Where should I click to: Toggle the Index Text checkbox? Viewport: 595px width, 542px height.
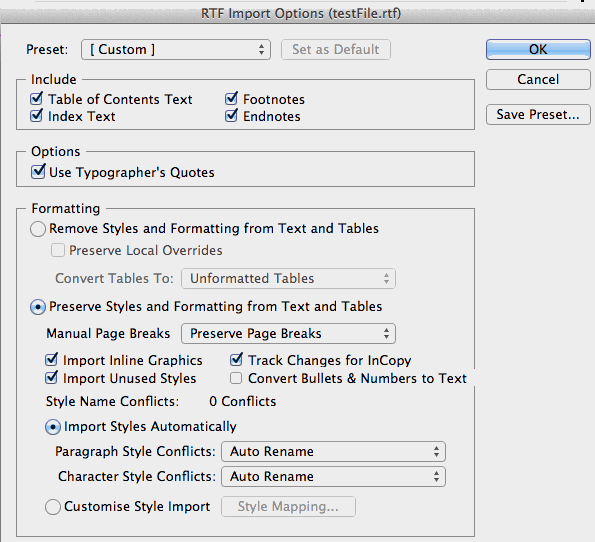click(36, 116)
